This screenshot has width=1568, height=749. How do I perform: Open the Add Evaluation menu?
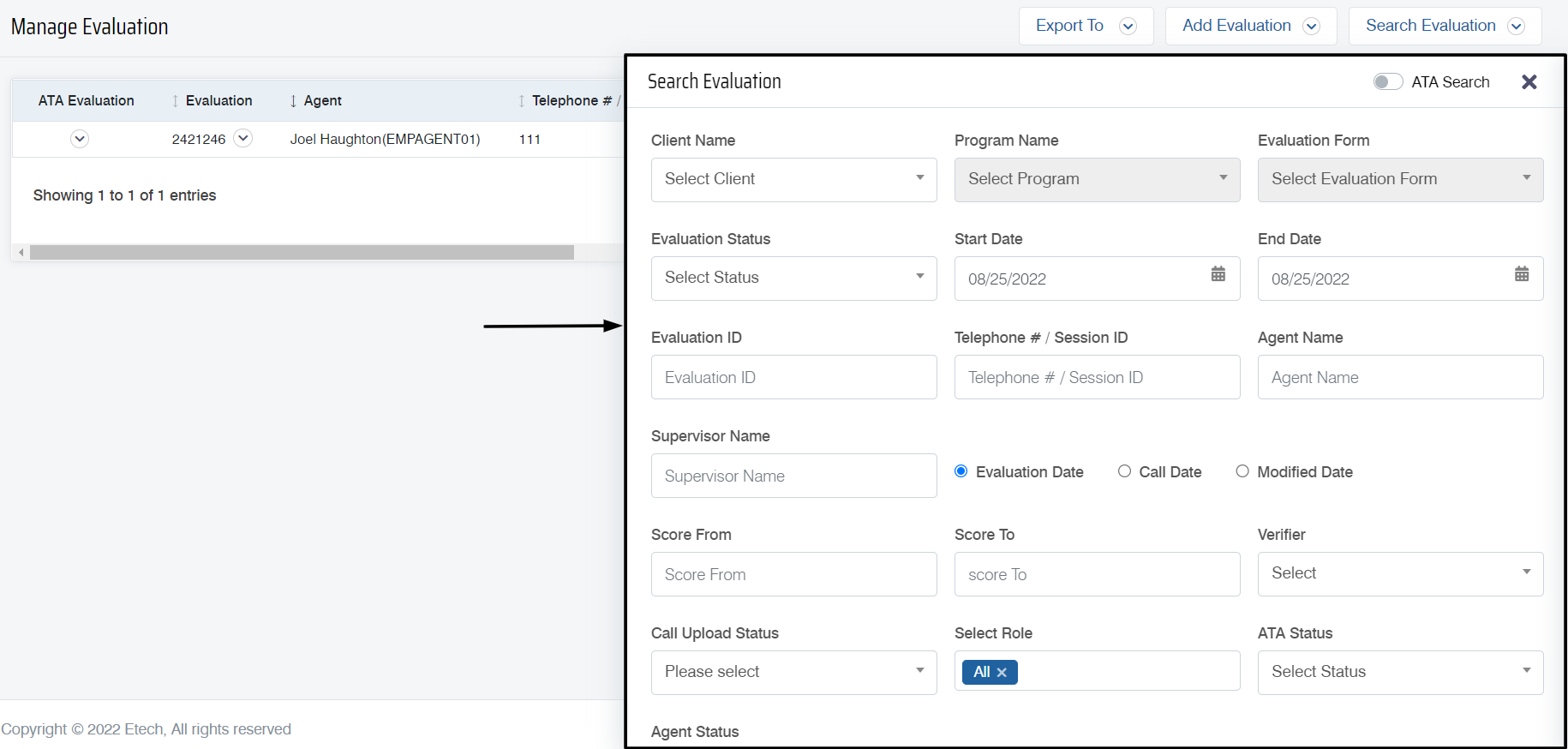tap(1250, 26)
